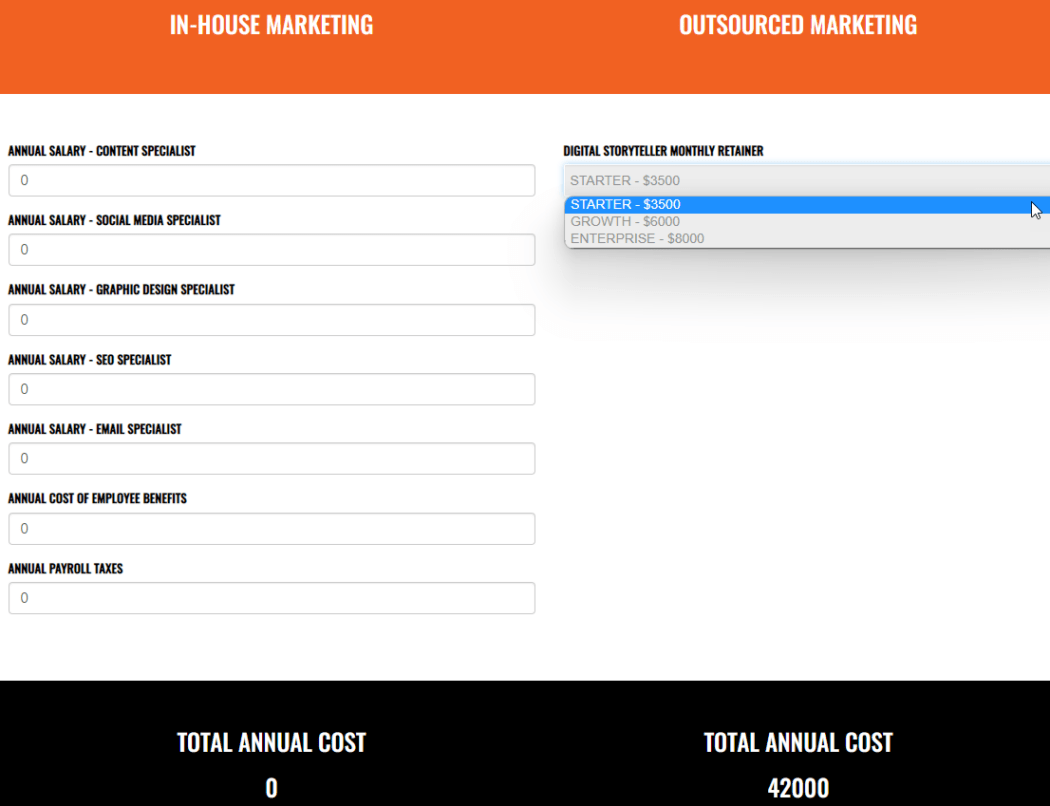Click the SEO Specialist annual salary input
The image size is (1050, 806).
(x=271, y=389)
